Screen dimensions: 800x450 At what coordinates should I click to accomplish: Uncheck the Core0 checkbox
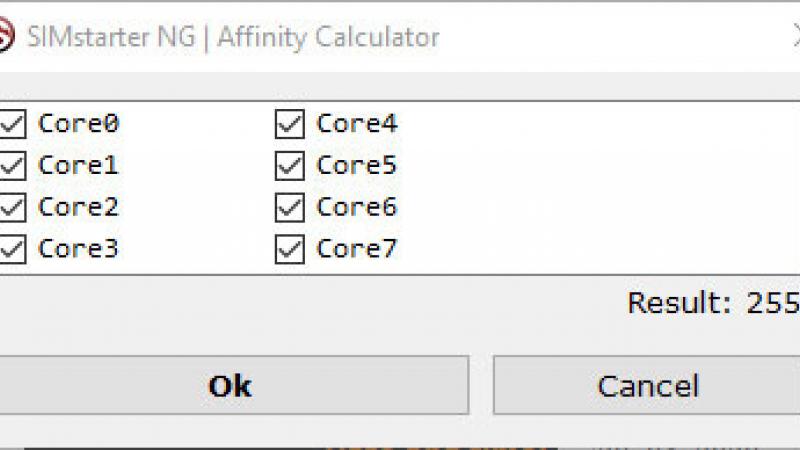tap(12, 124)
